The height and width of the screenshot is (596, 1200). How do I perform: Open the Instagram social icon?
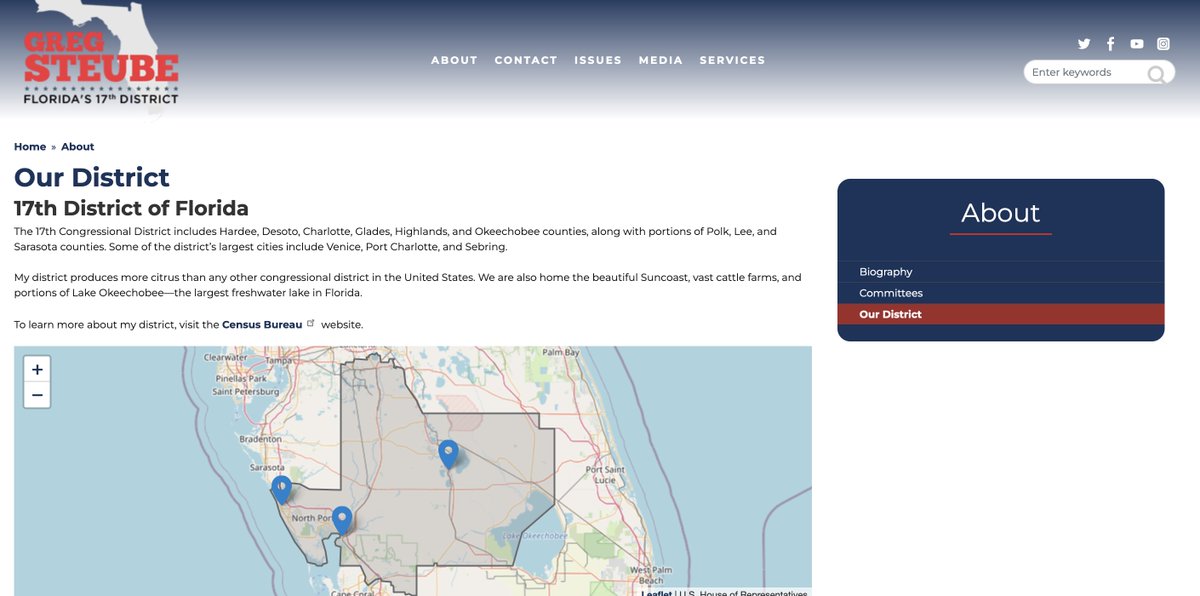pos(1164,44)
